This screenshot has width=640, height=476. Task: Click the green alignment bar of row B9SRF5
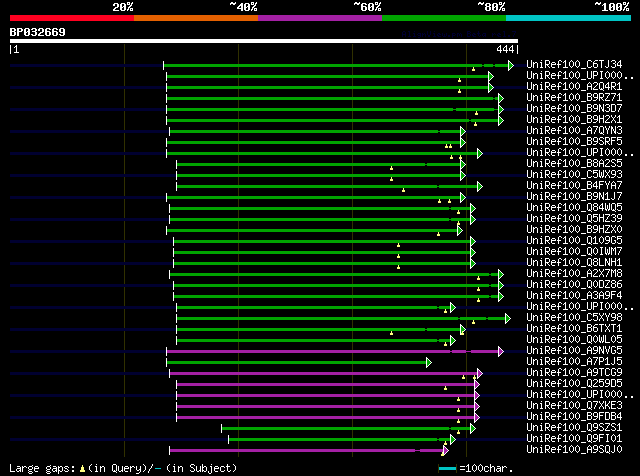[313, 142]
